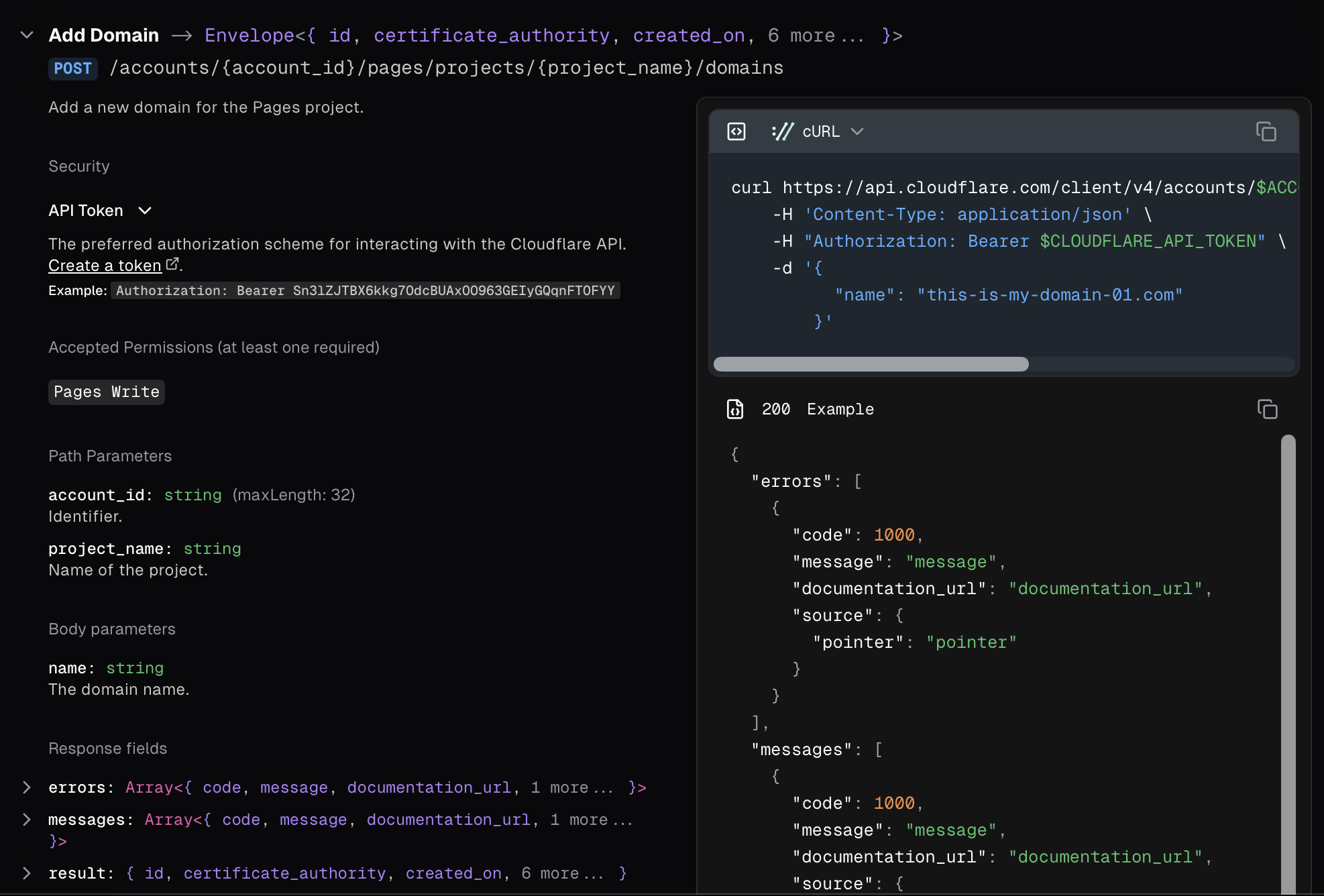Click the copy icon for the cURL snippet
The height and width of the screenshot is (896, 1324).
[x=1267, y=131]
